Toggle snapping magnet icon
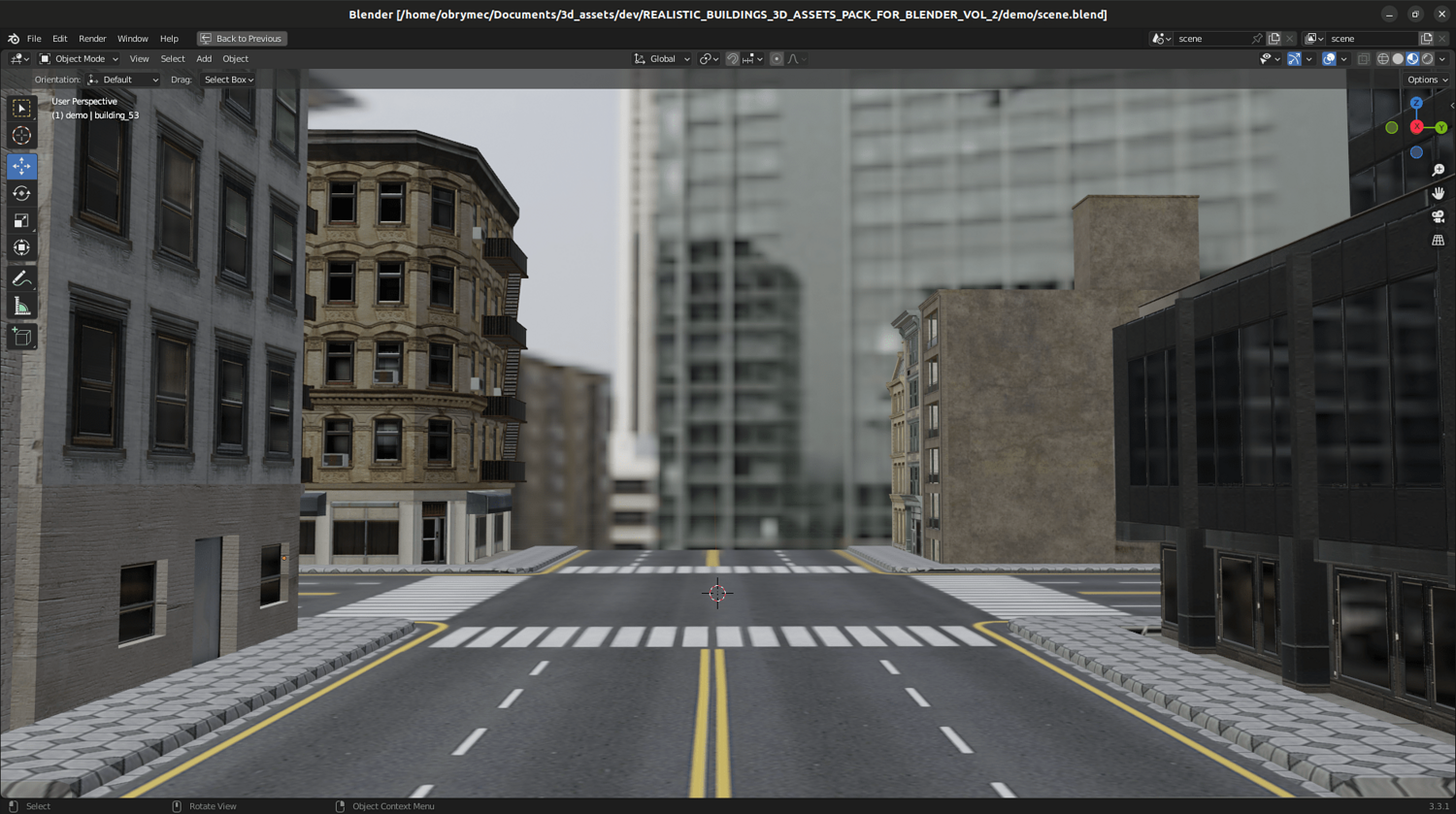The height and width of the screenshot is (814, 1456). pyautogui.click(x=732, y=59)
